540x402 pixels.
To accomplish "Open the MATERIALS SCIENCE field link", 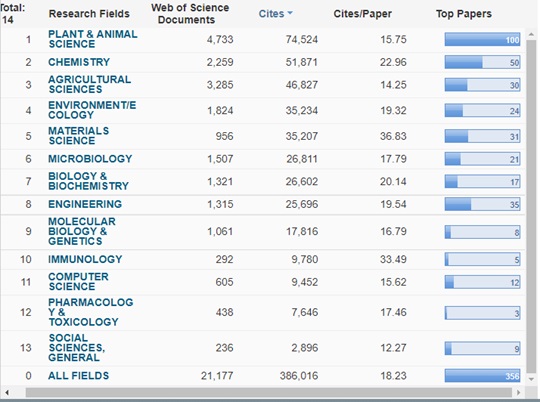I will click(79, 136).
